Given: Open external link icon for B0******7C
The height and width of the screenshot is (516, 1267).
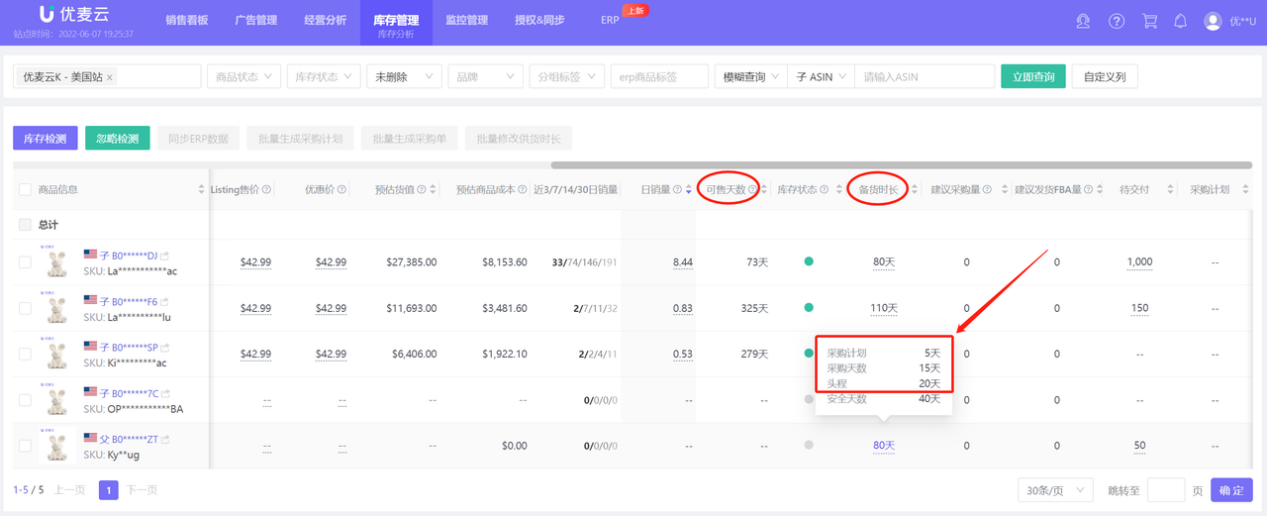Looking at the screenshot, I should [164, 393].
